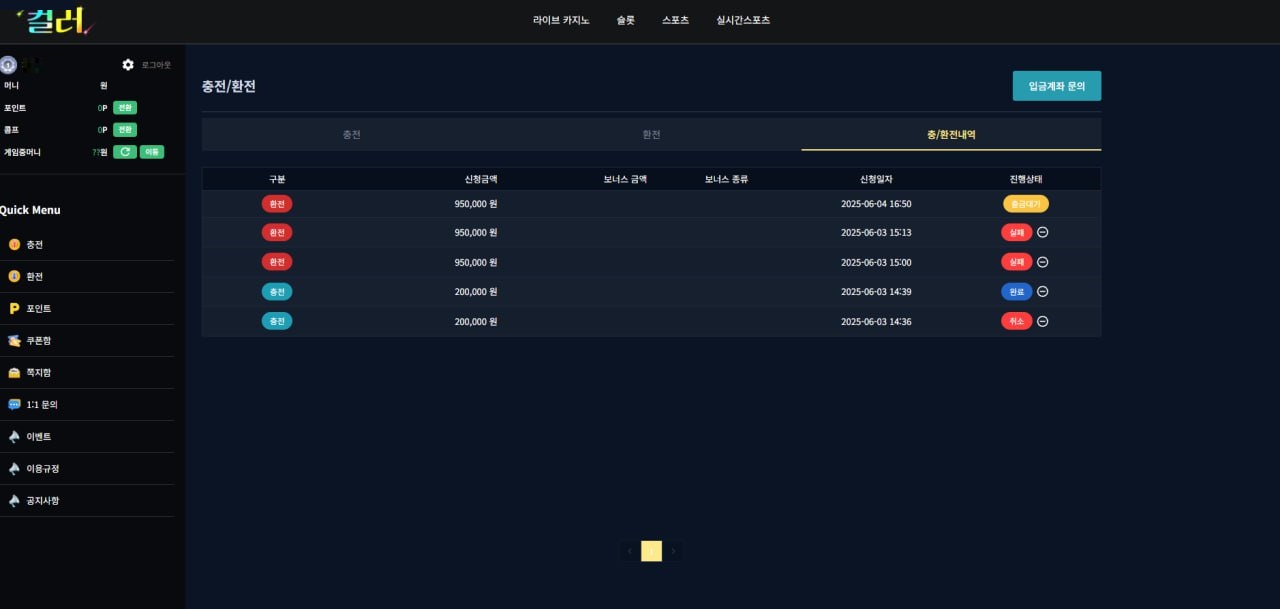
Task: Go to the next page arrow
Action: 673,551
